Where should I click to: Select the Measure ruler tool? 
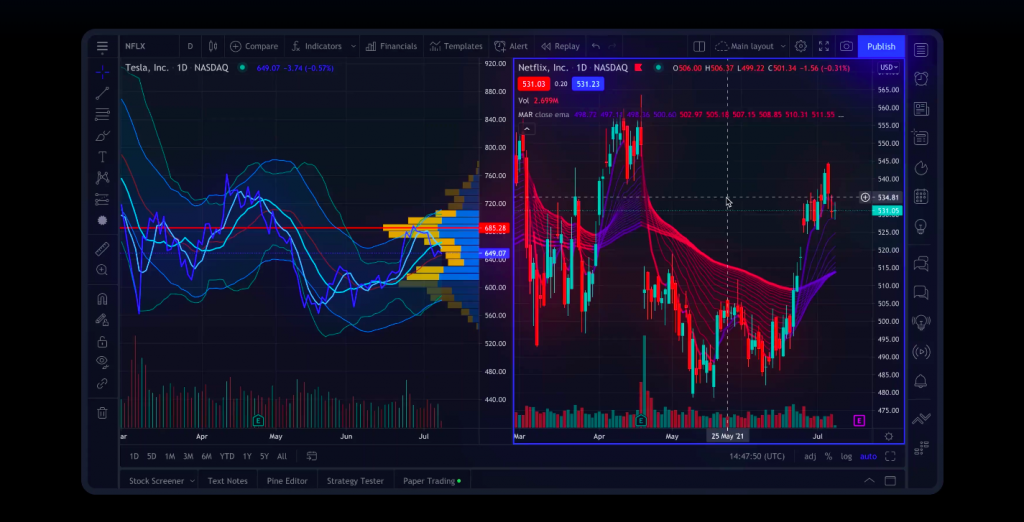(x=102, y=249)
